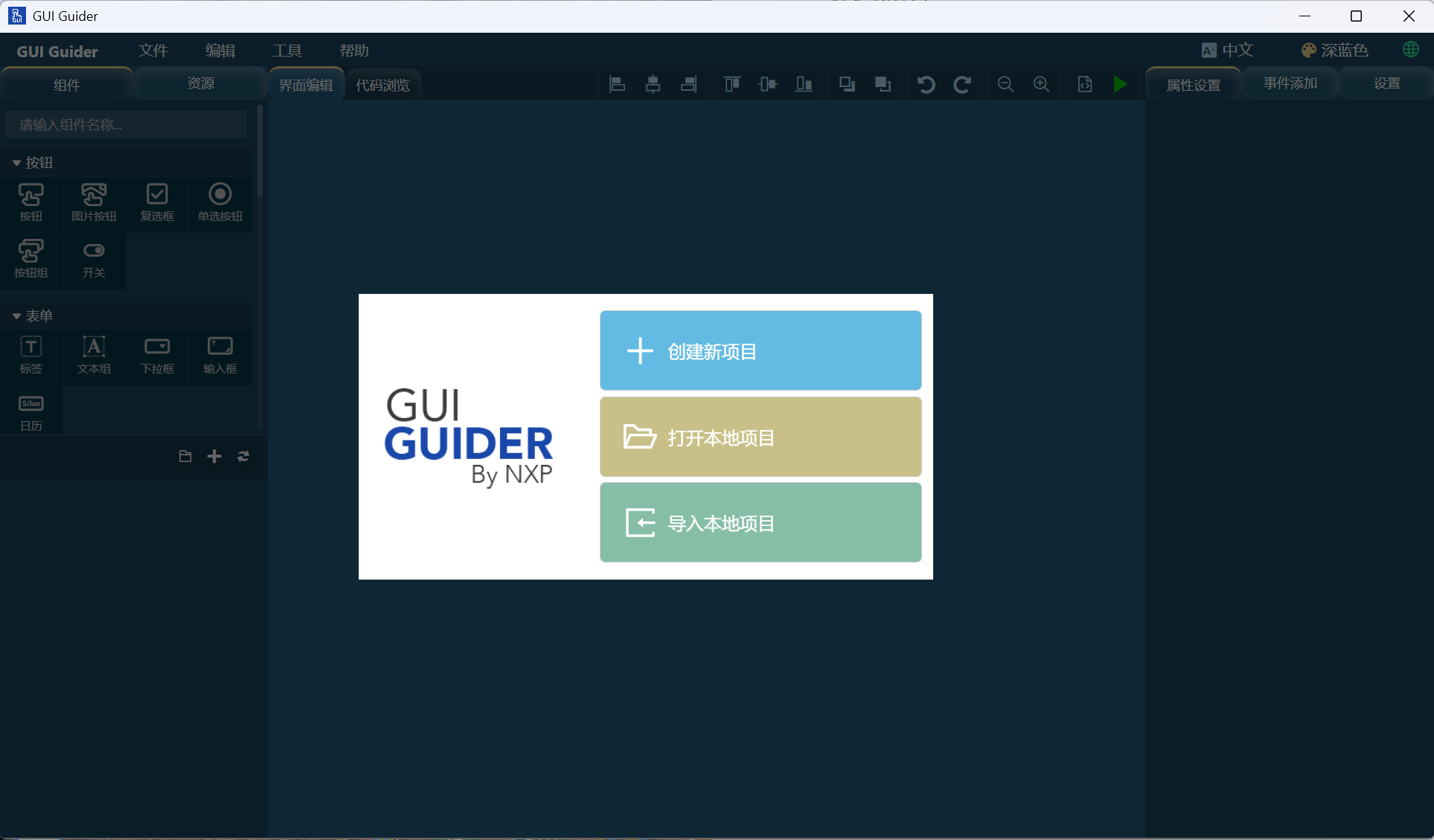Image resolution: width=1434 pixels, height=840 pixels.
Task: Click the 创建新项目 button
Action: (x=759, y=350)
